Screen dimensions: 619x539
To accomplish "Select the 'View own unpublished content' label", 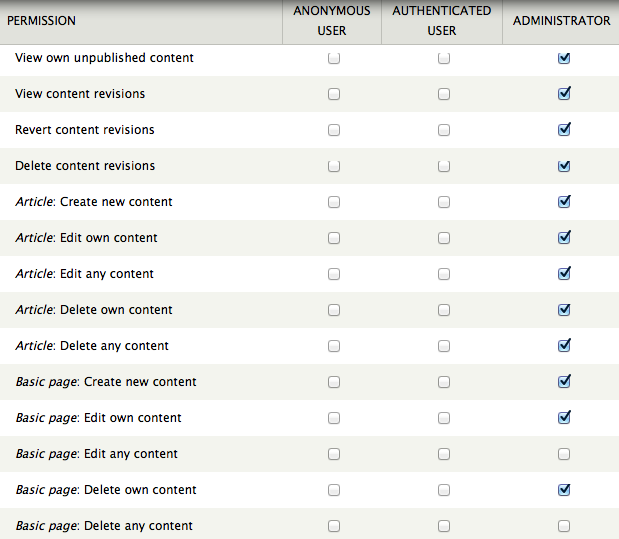I will click(104, 58).
